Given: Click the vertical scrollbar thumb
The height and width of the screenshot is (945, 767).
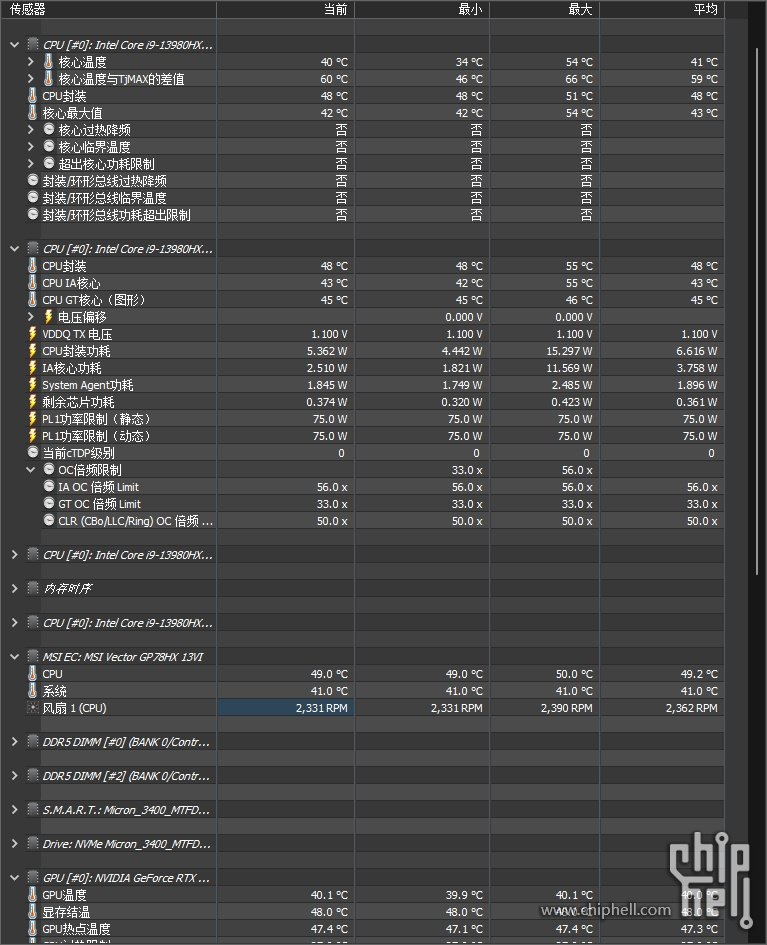Looking at the screenshot, I should coord(757,310).
